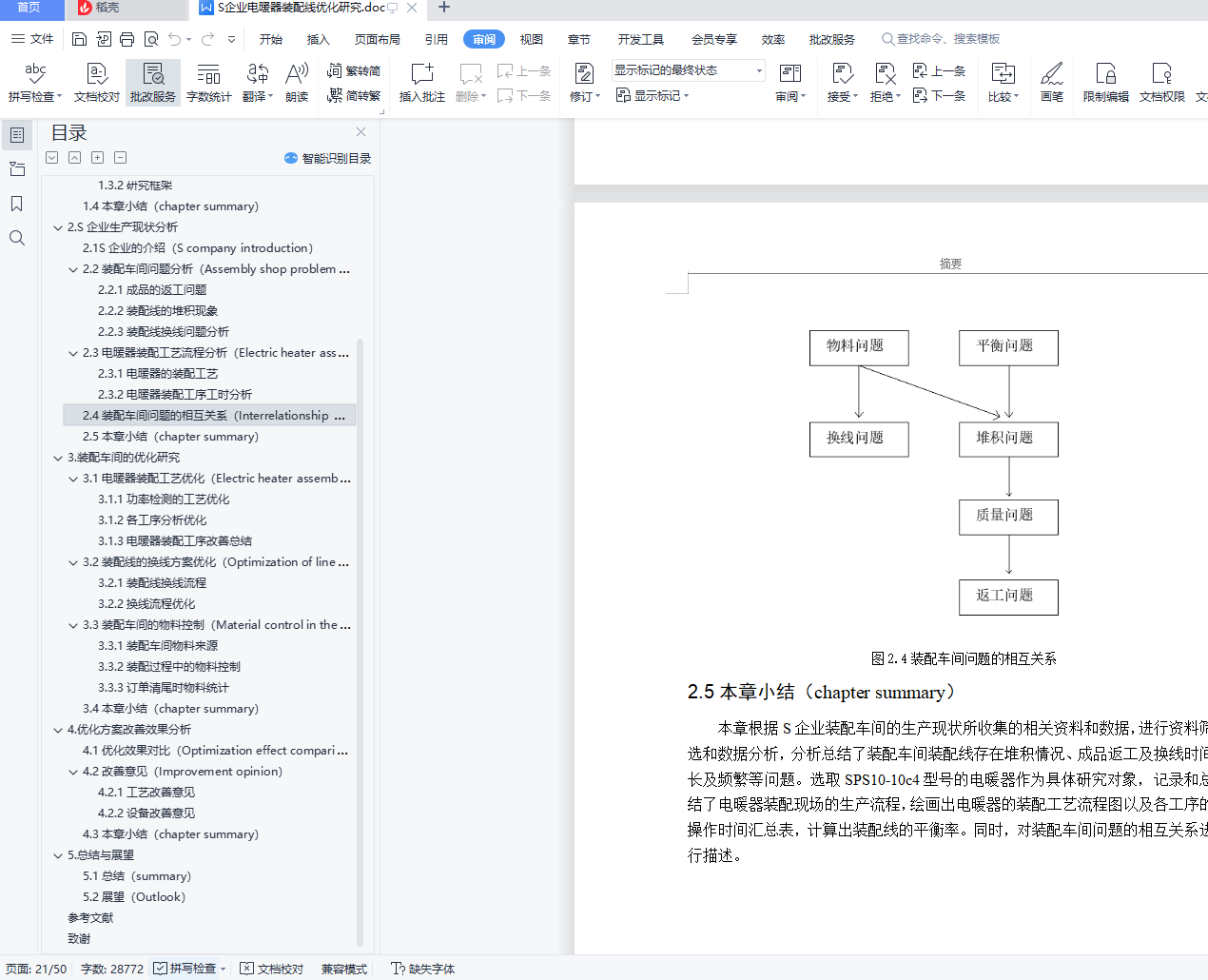Screen dimensions: 1208x980
Task: Collapse the 3.3 装配车间的物料控制 node
Action: tap(73, 625)
